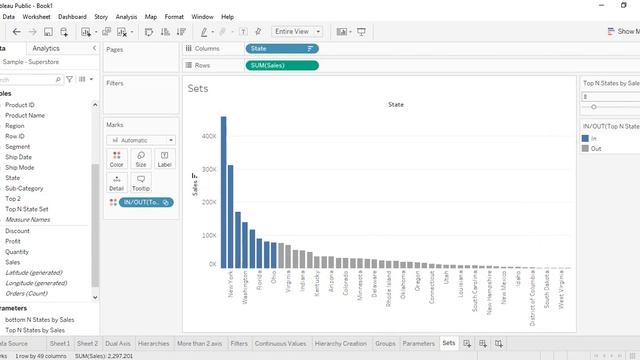Image resolution: width=640 pixels, height=360 pixels.
Task: Click the Show mark labels T icon
Action: [243, 32]
